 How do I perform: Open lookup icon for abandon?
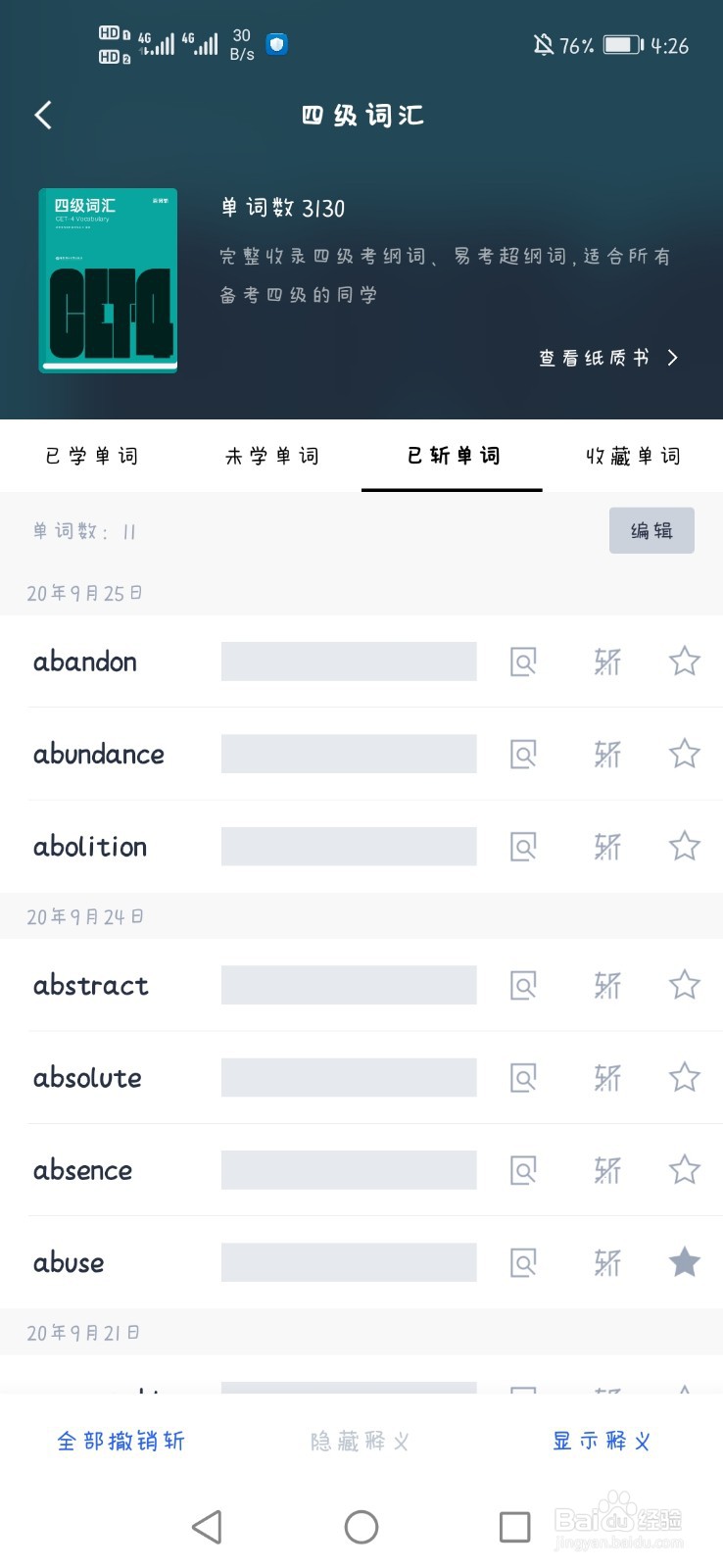(523, 661)
